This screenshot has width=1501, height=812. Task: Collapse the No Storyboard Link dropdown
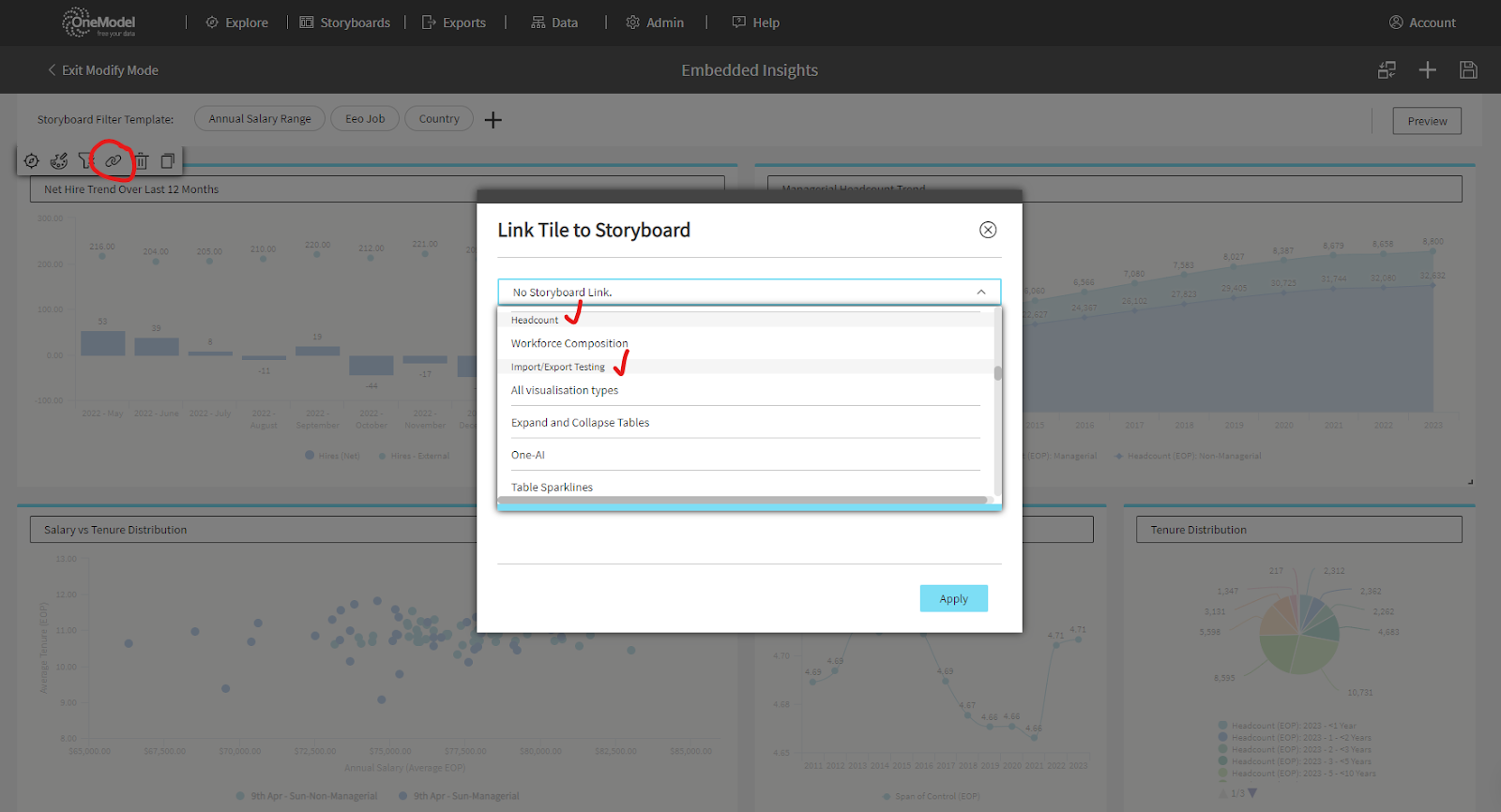[980, 293]
